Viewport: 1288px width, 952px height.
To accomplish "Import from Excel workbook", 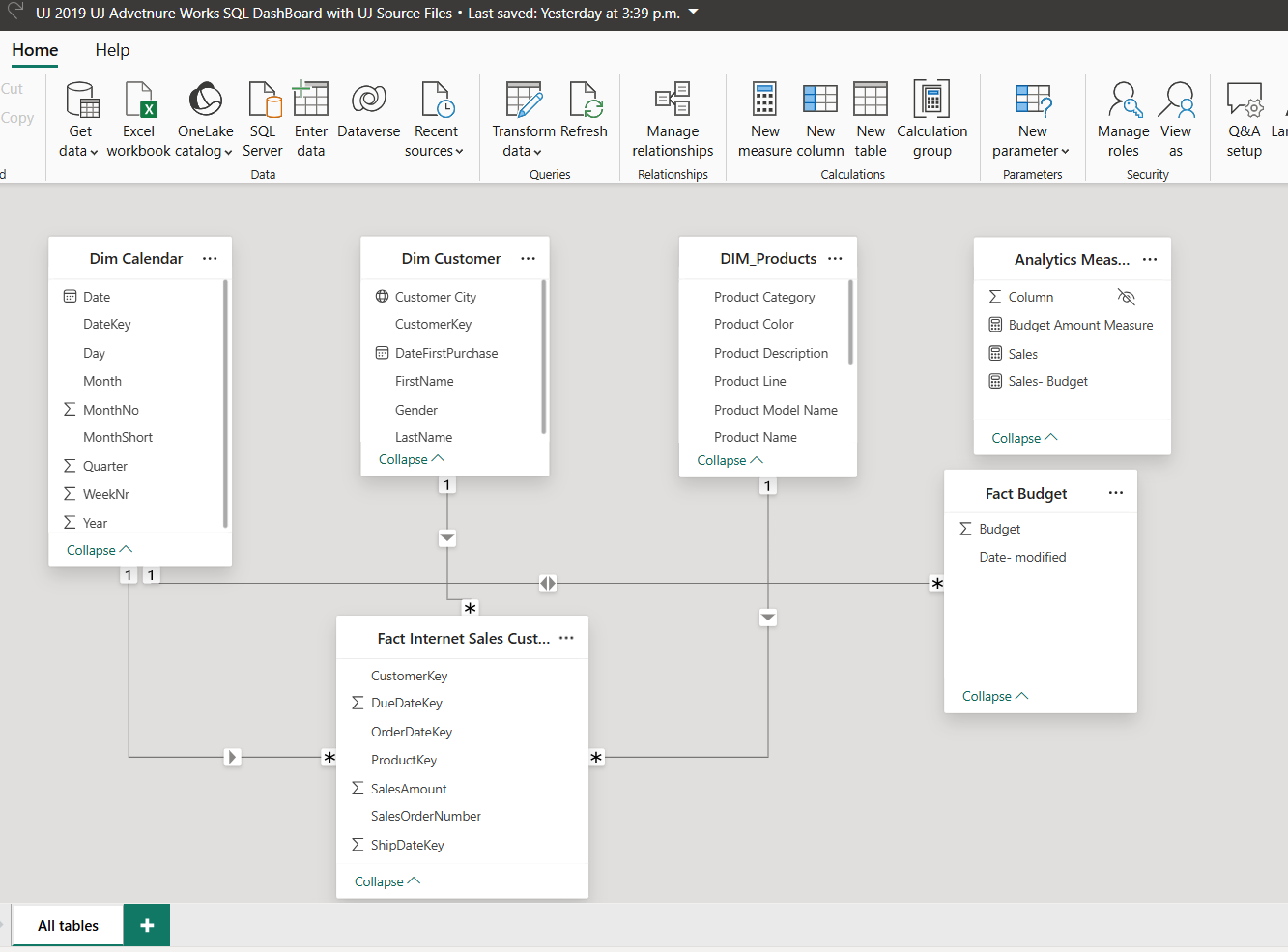I will point(138,120).
